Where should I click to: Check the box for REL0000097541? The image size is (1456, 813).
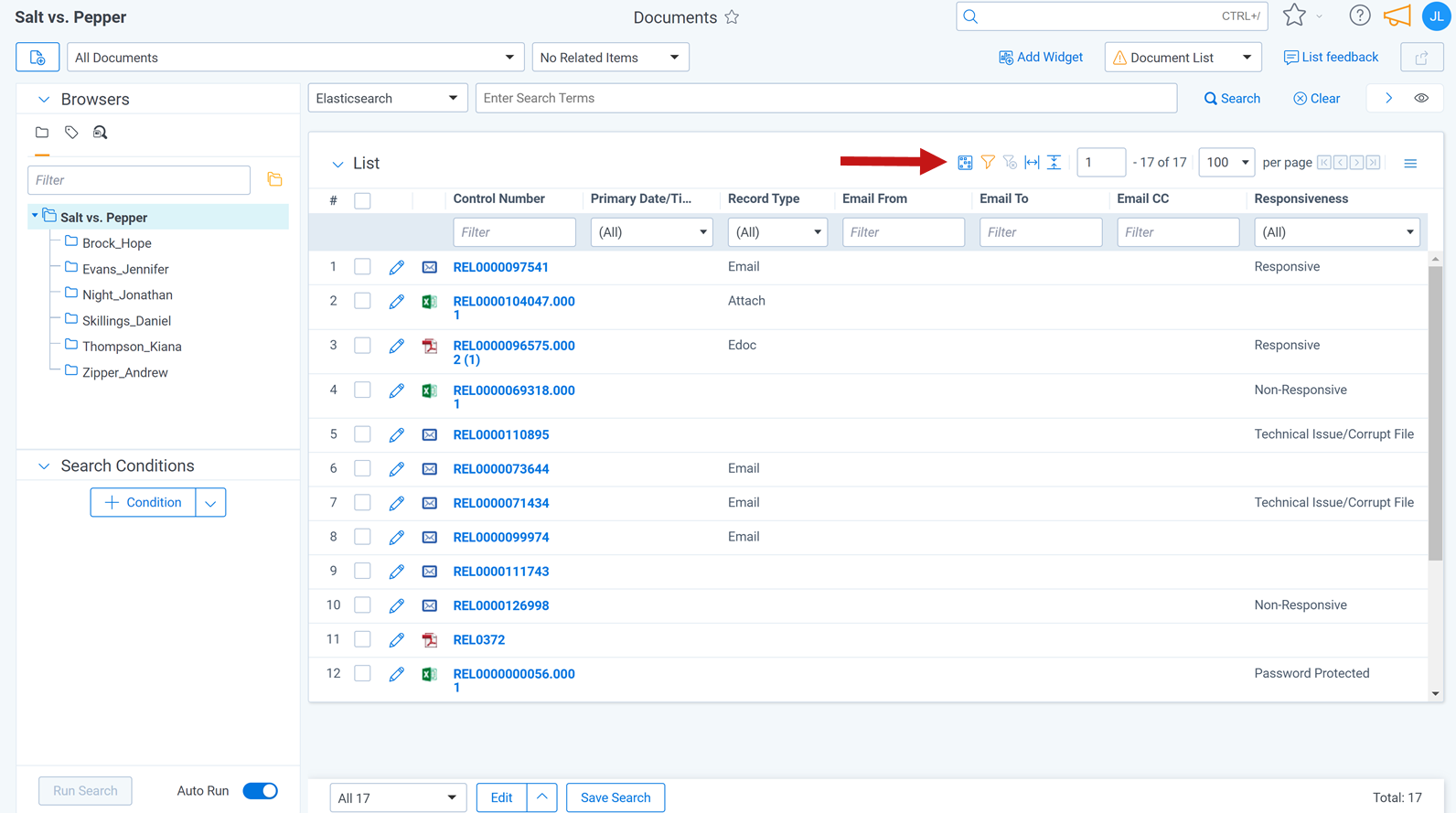[362, 267]
